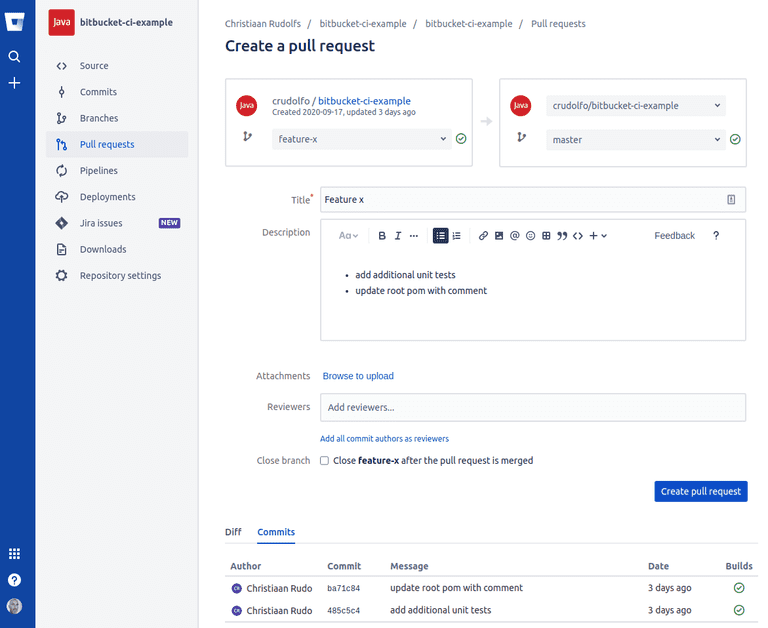Insert a block quote in description
Viewport: 768px width, 628px height.
click(562, 236)
